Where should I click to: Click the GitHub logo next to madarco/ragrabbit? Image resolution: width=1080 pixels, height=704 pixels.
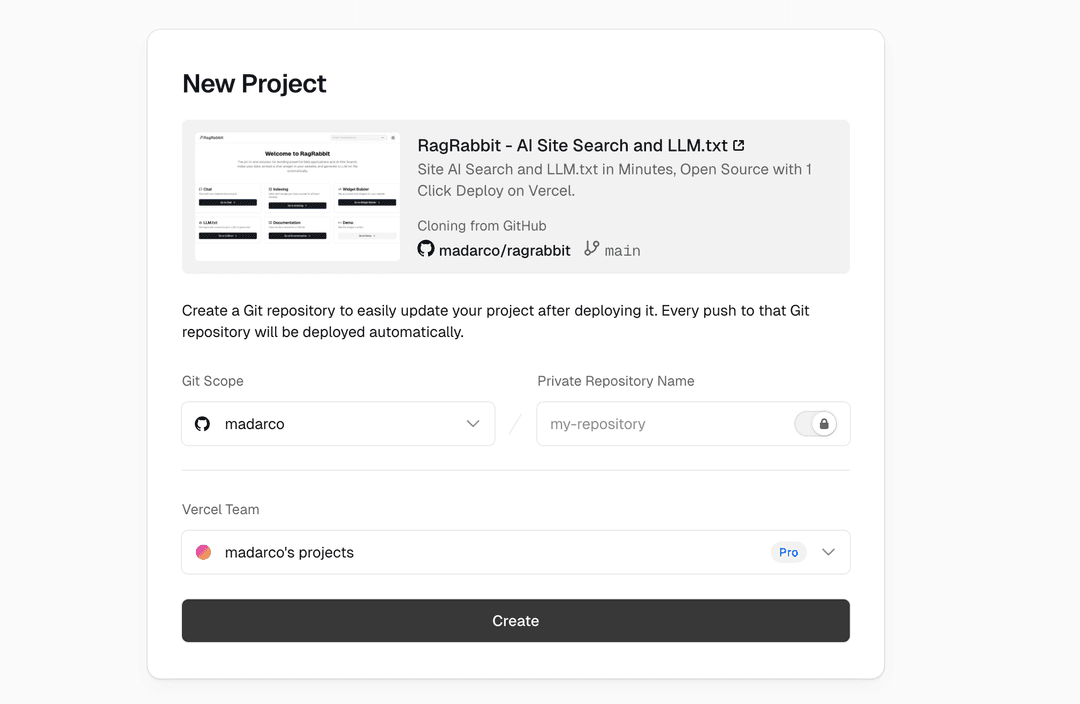coord(426,249)
